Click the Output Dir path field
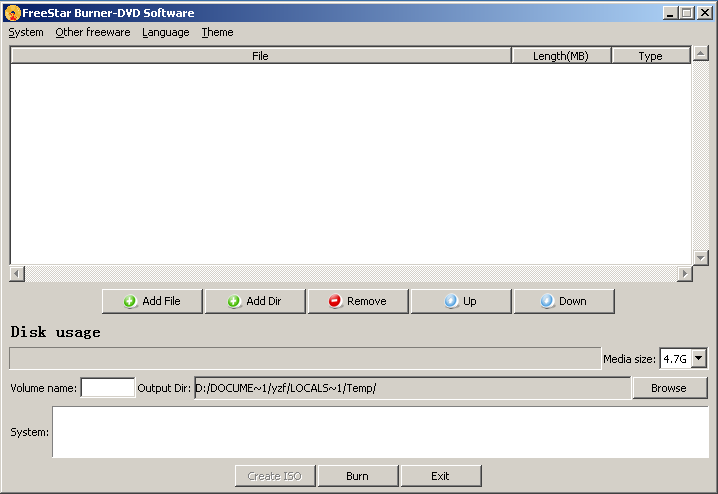 click(x=413, y=388)
